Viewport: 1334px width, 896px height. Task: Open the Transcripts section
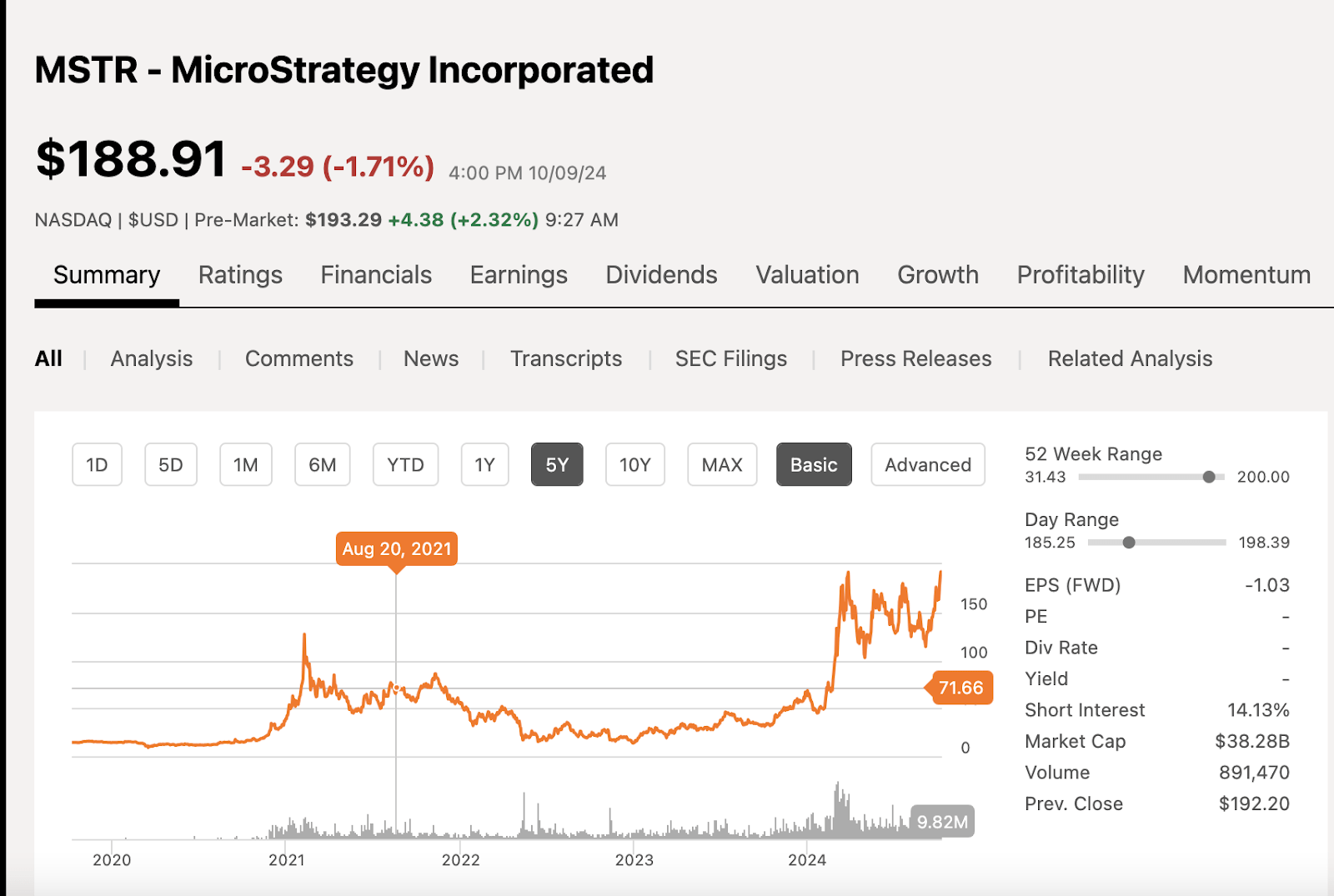coord(565,358)
